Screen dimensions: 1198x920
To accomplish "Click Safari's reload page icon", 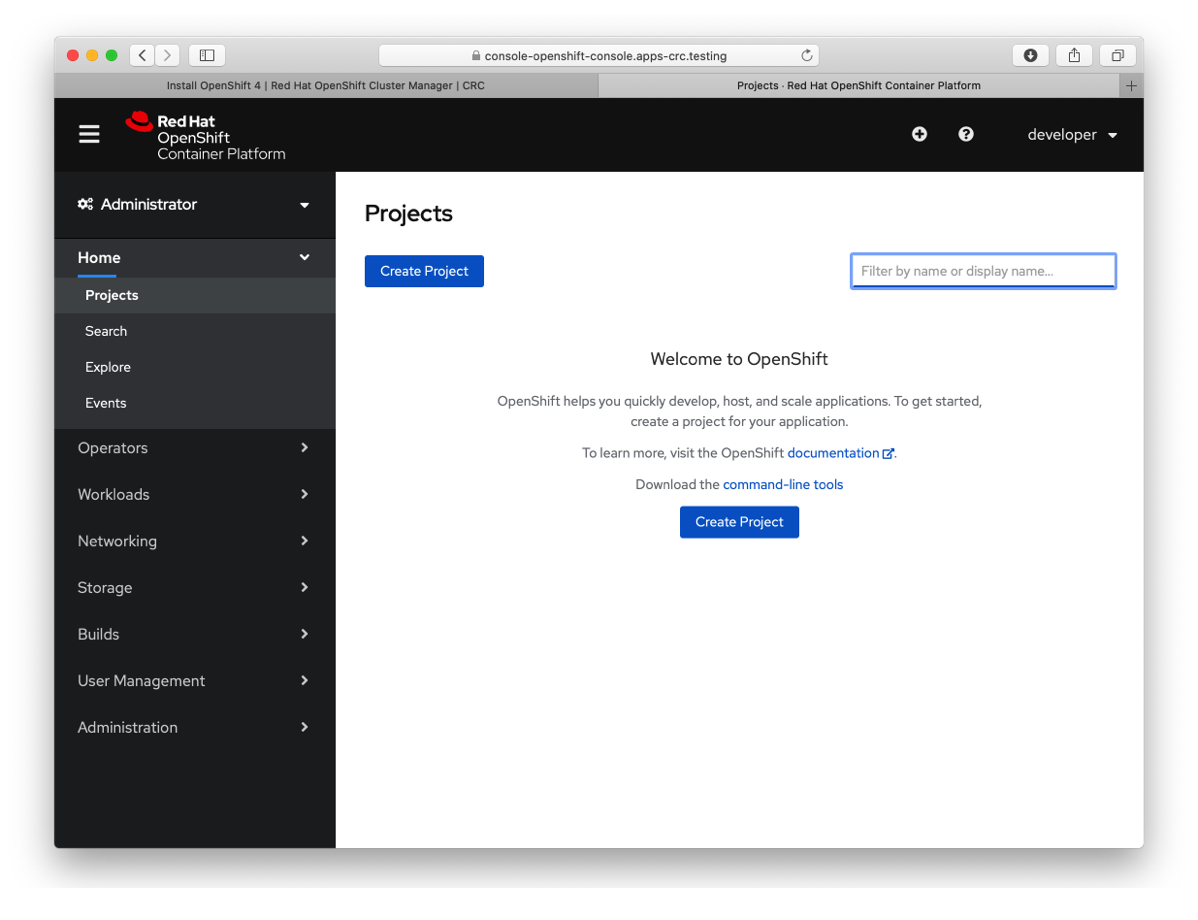I will 806,56.
